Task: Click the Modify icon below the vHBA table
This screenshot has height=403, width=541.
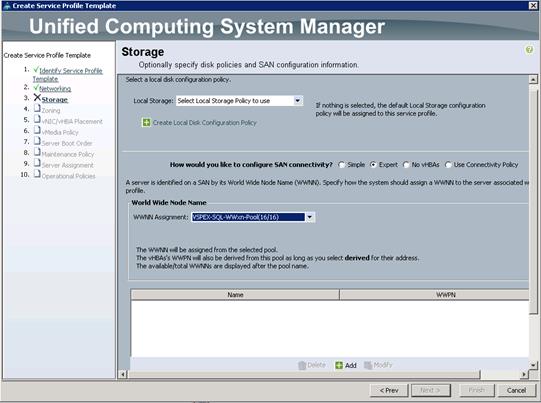Action: click(x=368, y=365)
